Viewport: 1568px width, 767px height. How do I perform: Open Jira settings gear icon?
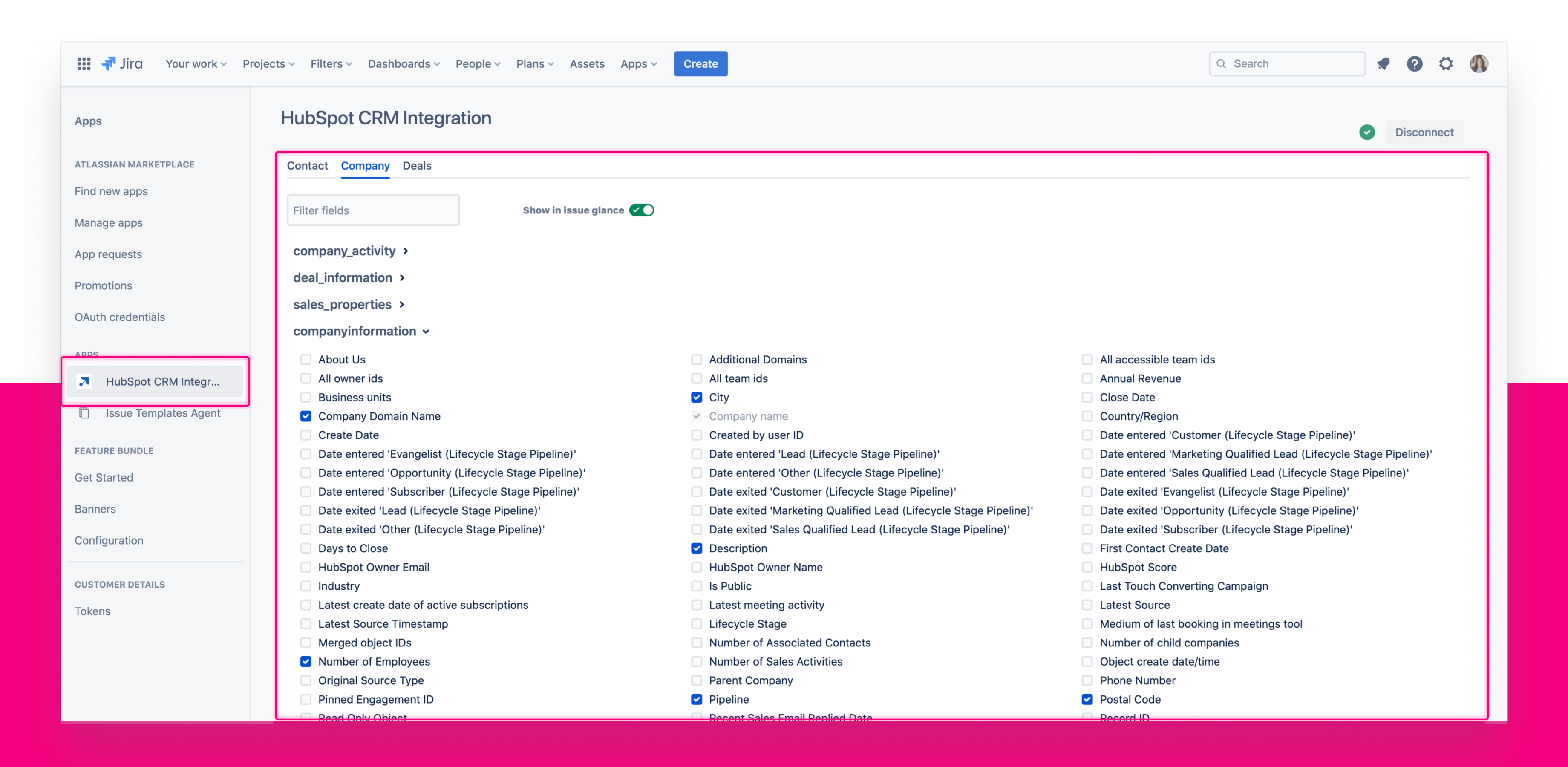click(1446, 63)
